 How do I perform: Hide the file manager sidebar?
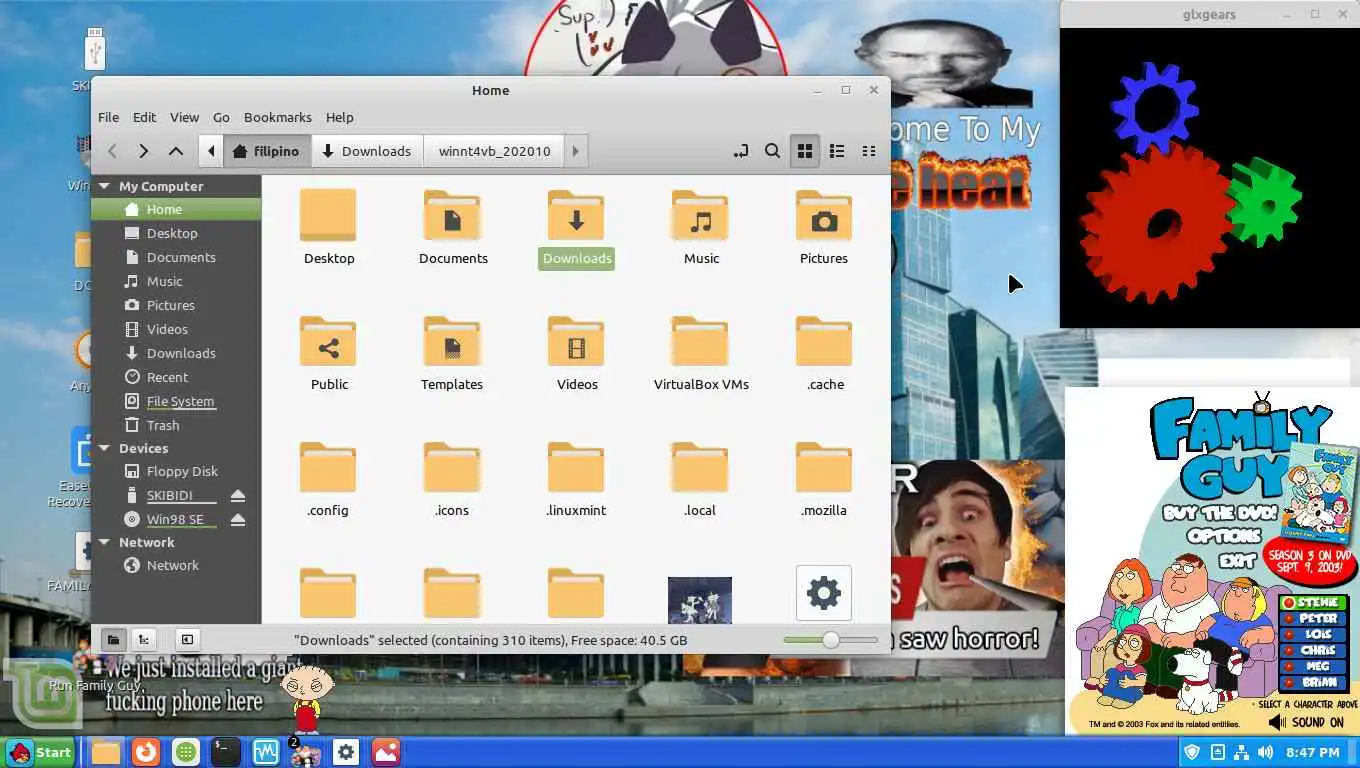point(187,640)
